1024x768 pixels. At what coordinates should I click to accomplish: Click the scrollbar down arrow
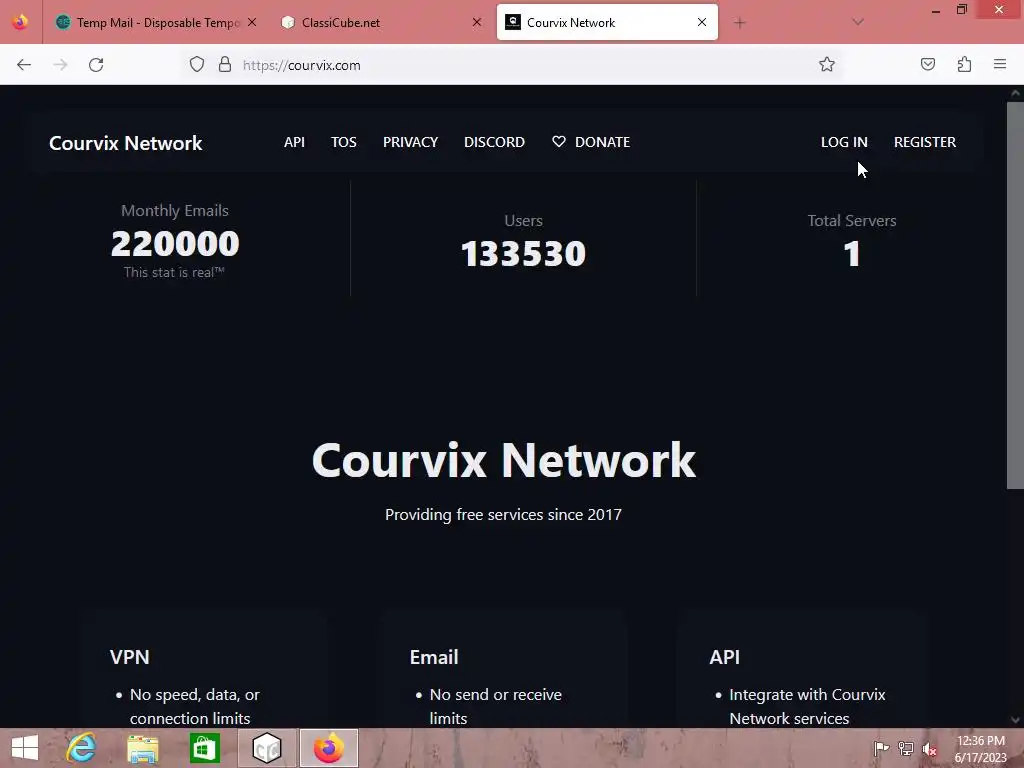1015,720
